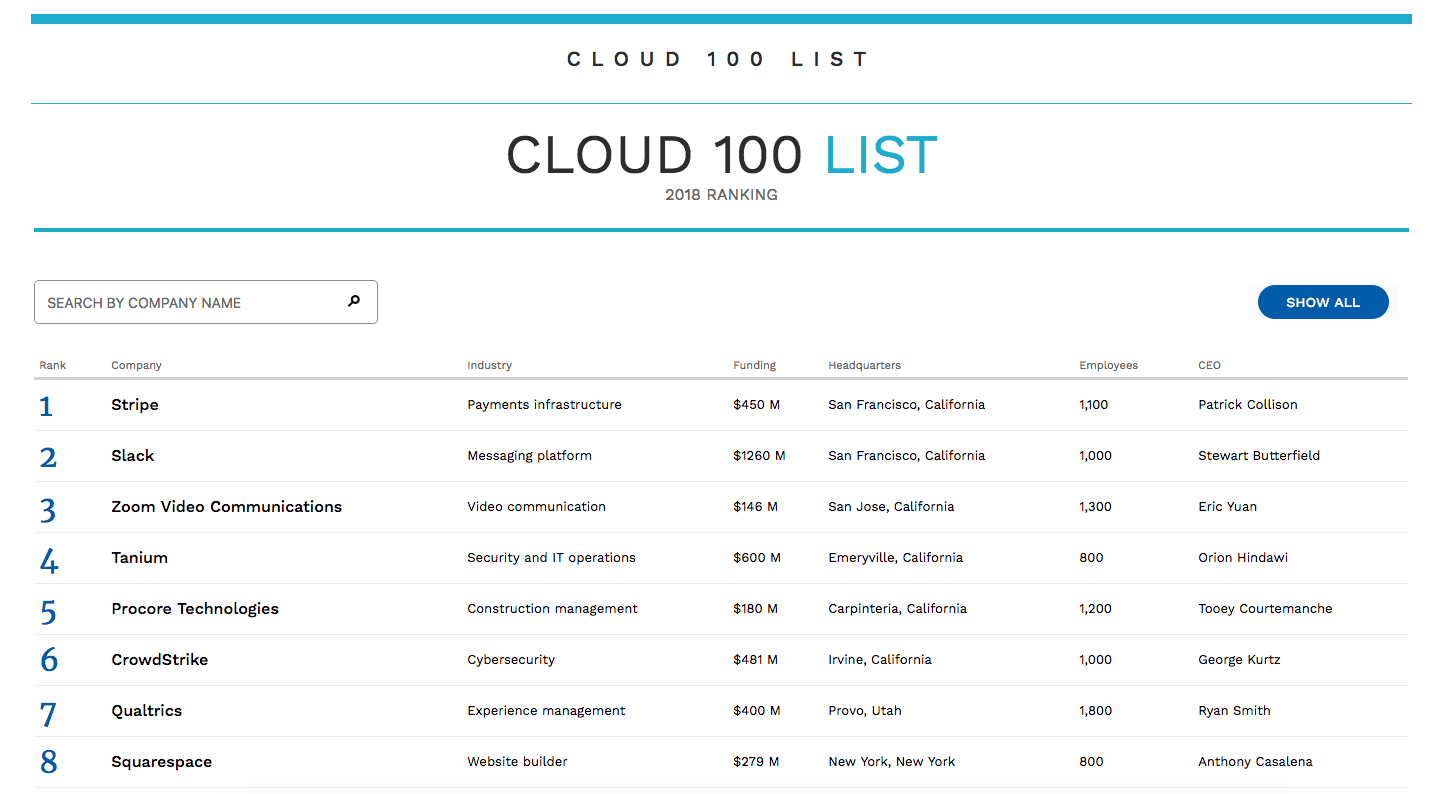Viewport: 1435px width, 794px height.
Task: Select the Qualtrics company name
Action: pyautogui.click(x=146, y=711)
